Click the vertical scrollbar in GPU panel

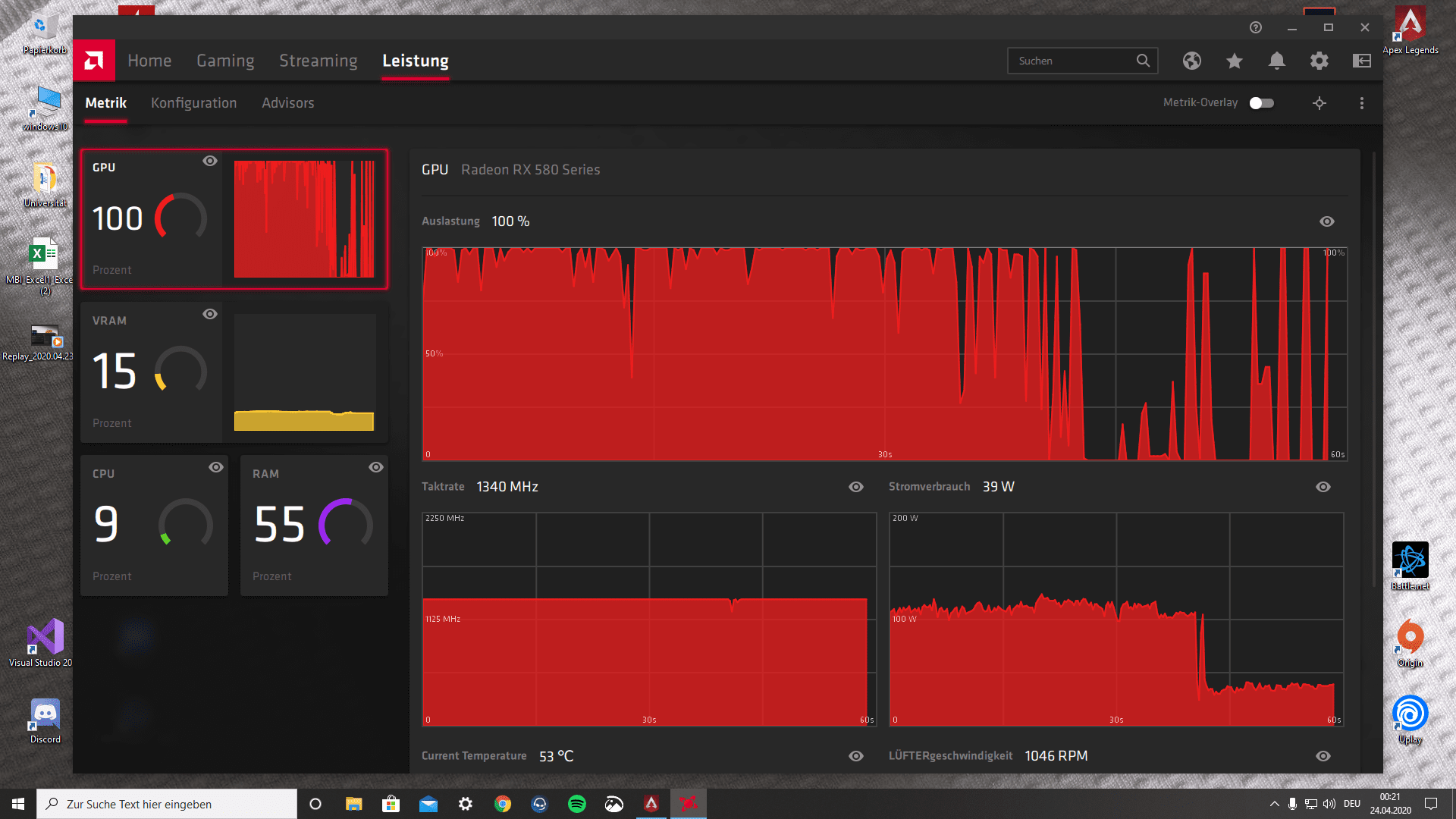coord(1373,369)
